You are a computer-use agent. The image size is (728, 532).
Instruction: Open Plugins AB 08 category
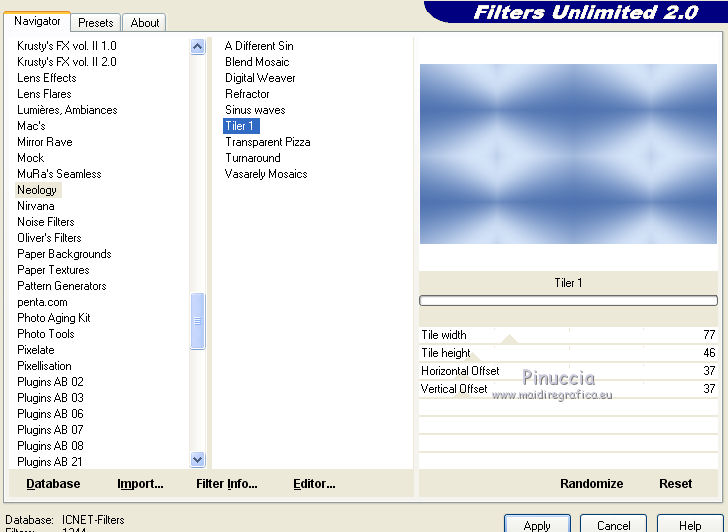point(50,446)
